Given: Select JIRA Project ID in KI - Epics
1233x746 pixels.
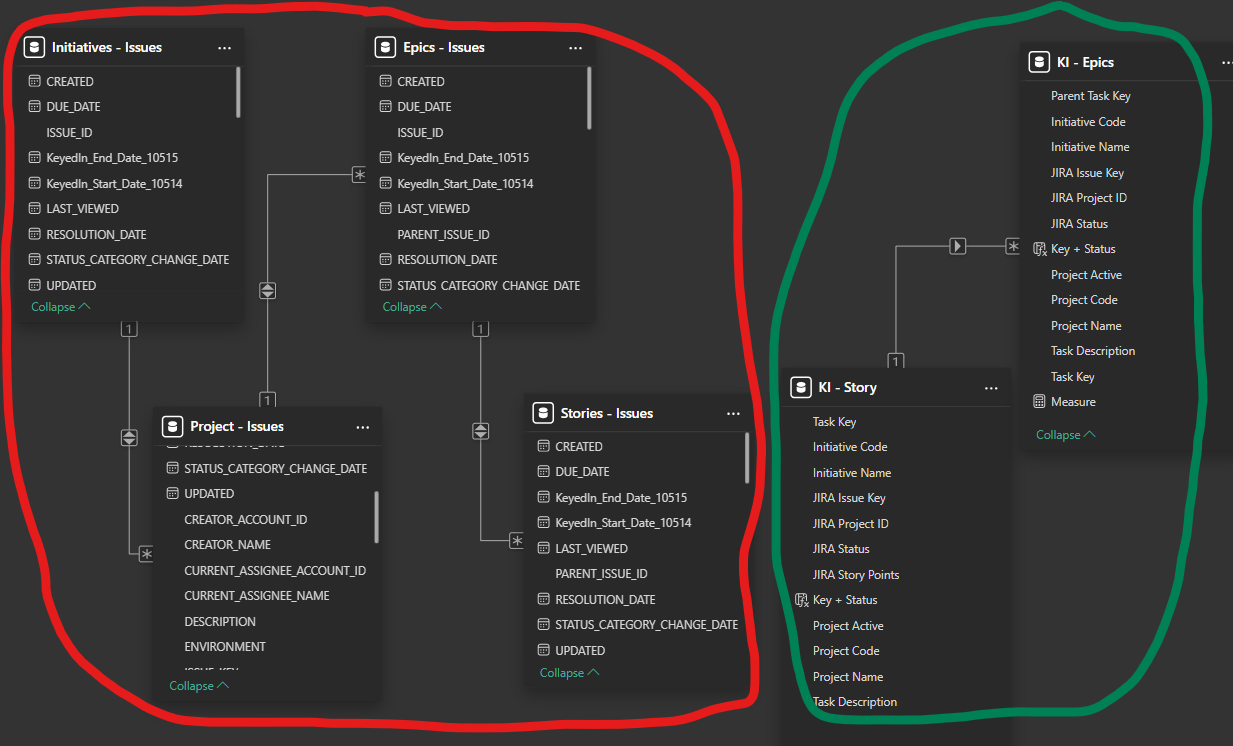Looking at the screenshot, I should point(1089,198).
